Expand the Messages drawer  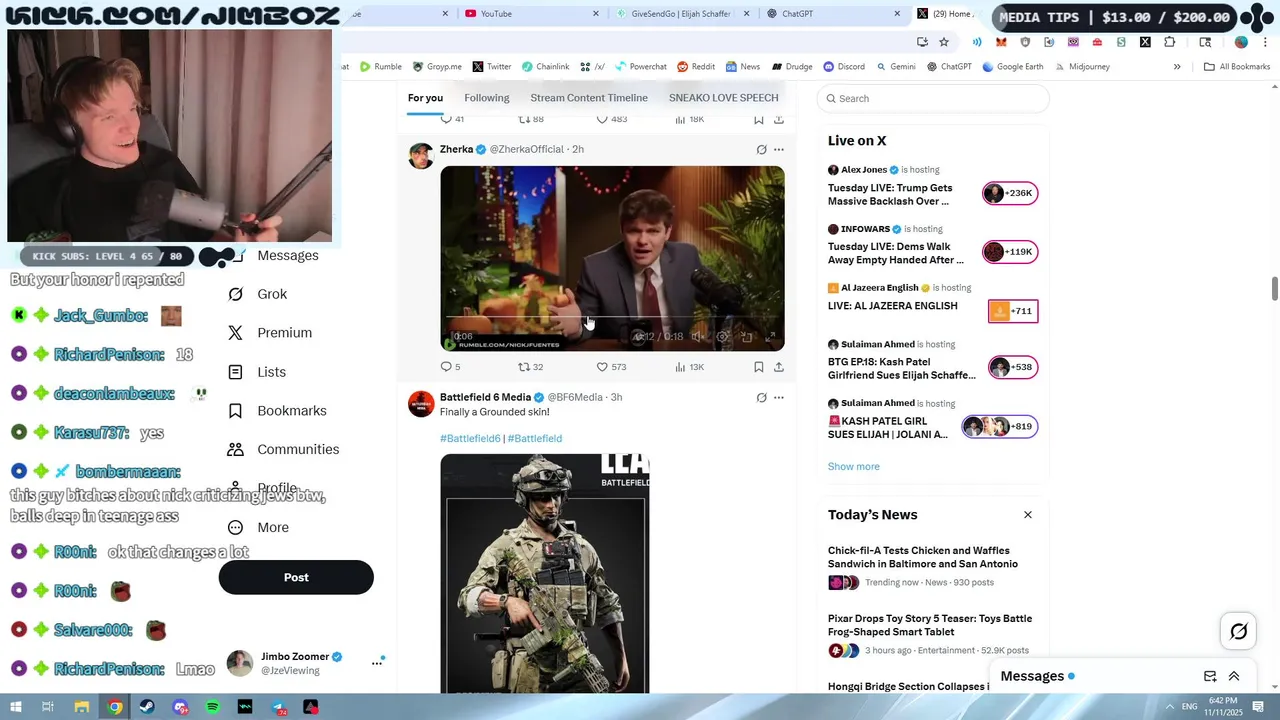point(1234,676)
